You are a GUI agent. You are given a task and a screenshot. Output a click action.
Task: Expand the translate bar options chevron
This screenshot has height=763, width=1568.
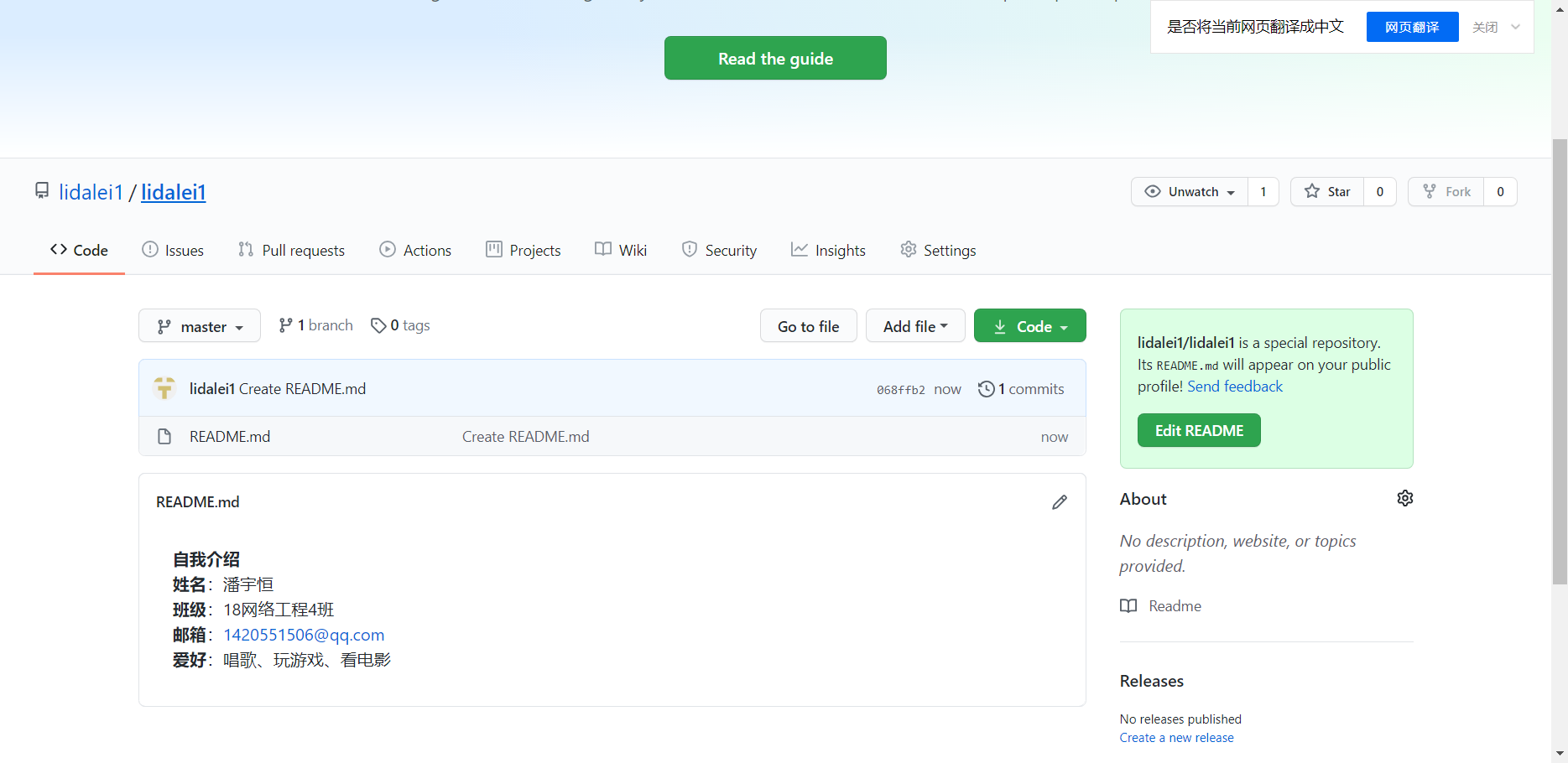click(x=1515, y=27)
